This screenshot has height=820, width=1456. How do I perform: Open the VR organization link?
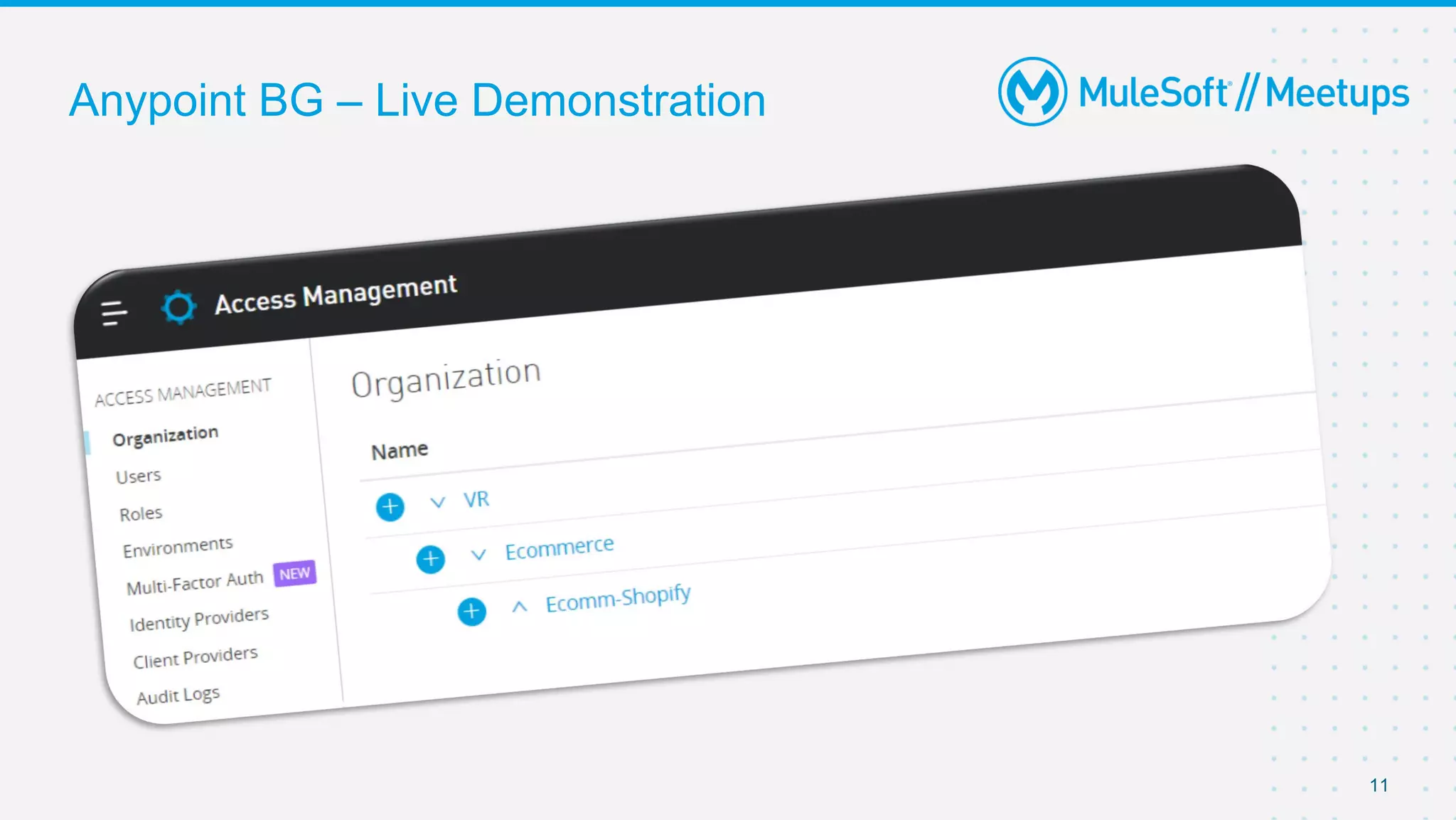click(x=476, y=499)
